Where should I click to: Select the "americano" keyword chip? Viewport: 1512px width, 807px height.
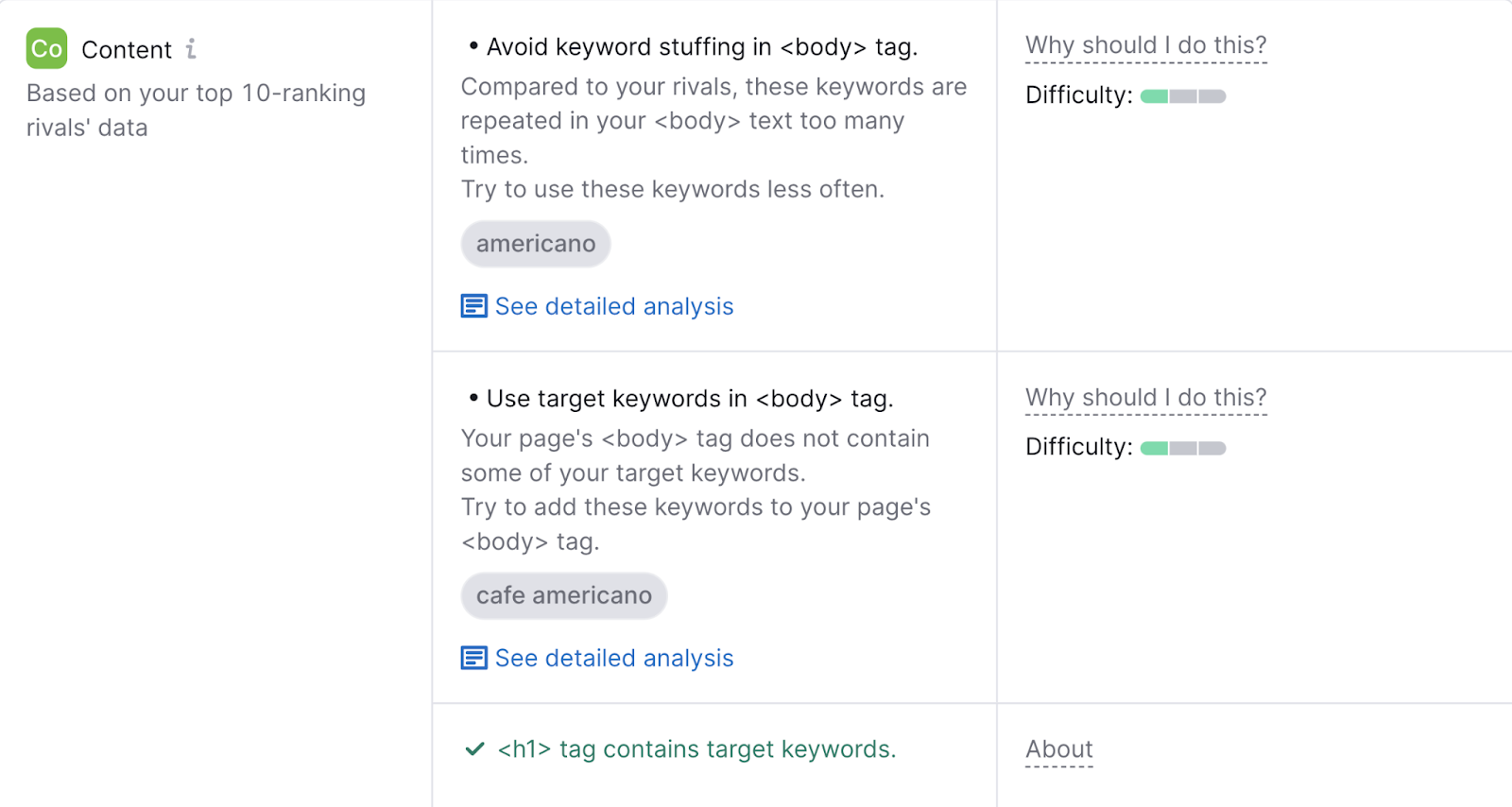pyautogui.click(x=536, y=244)
